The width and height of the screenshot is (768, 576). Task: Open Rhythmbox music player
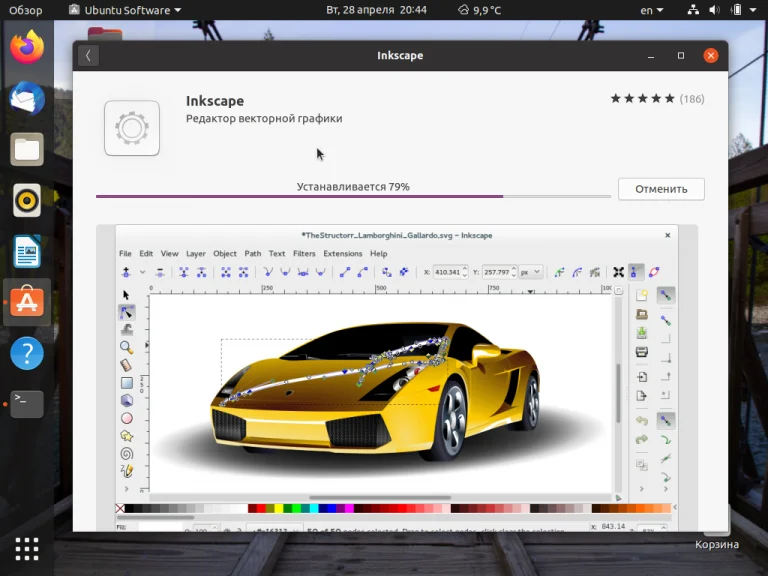(x=27, y=200)
